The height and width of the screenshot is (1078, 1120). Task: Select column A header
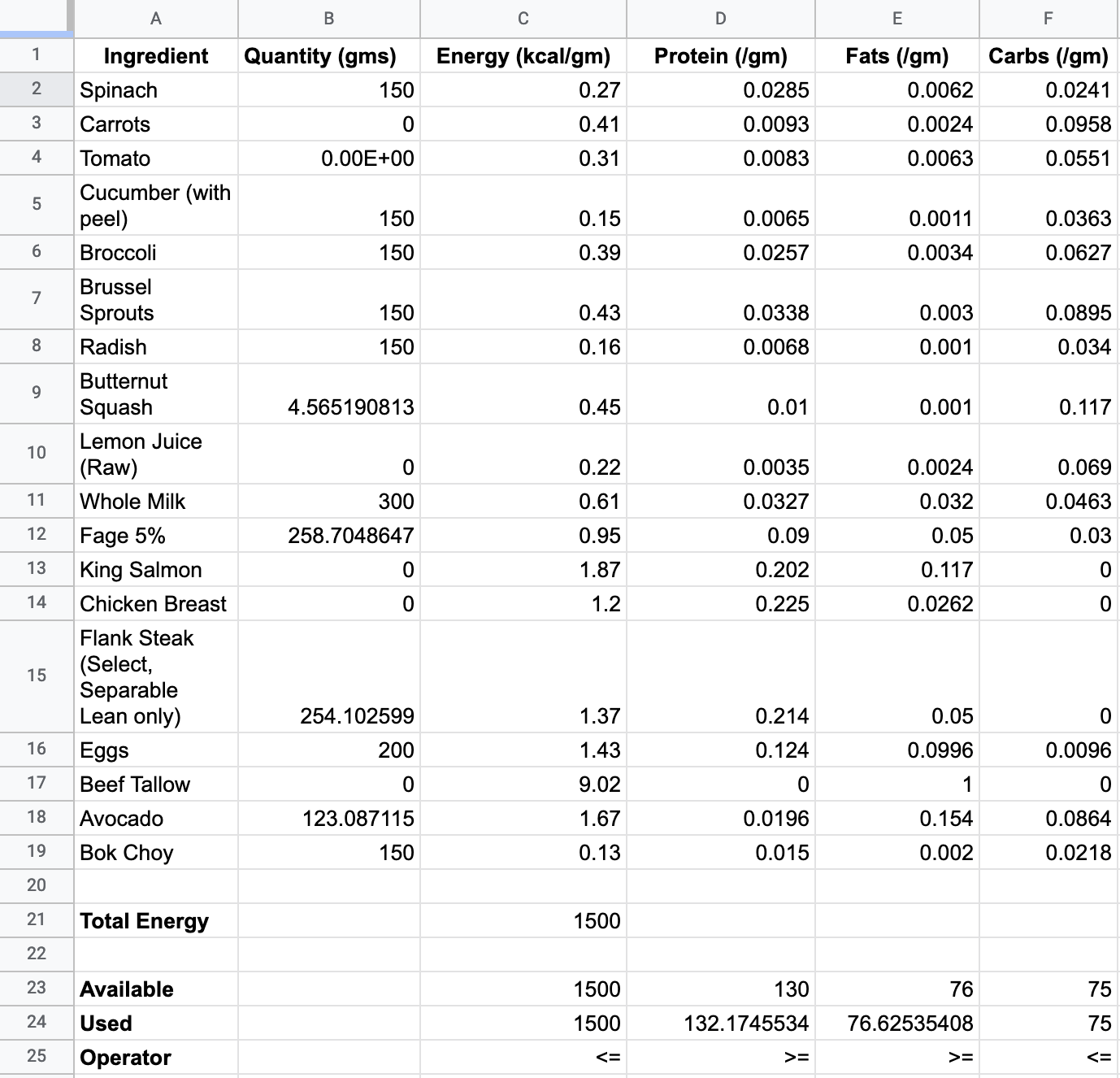[x=156, y=18]
